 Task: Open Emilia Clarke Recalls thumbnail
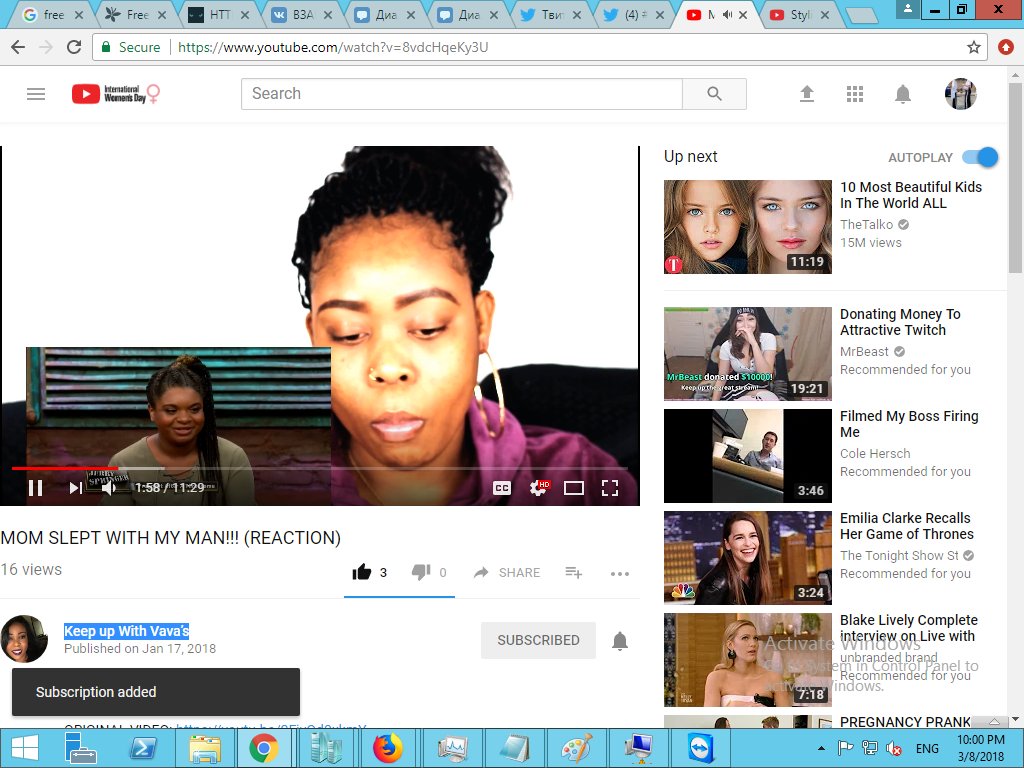tap(748, 557)
